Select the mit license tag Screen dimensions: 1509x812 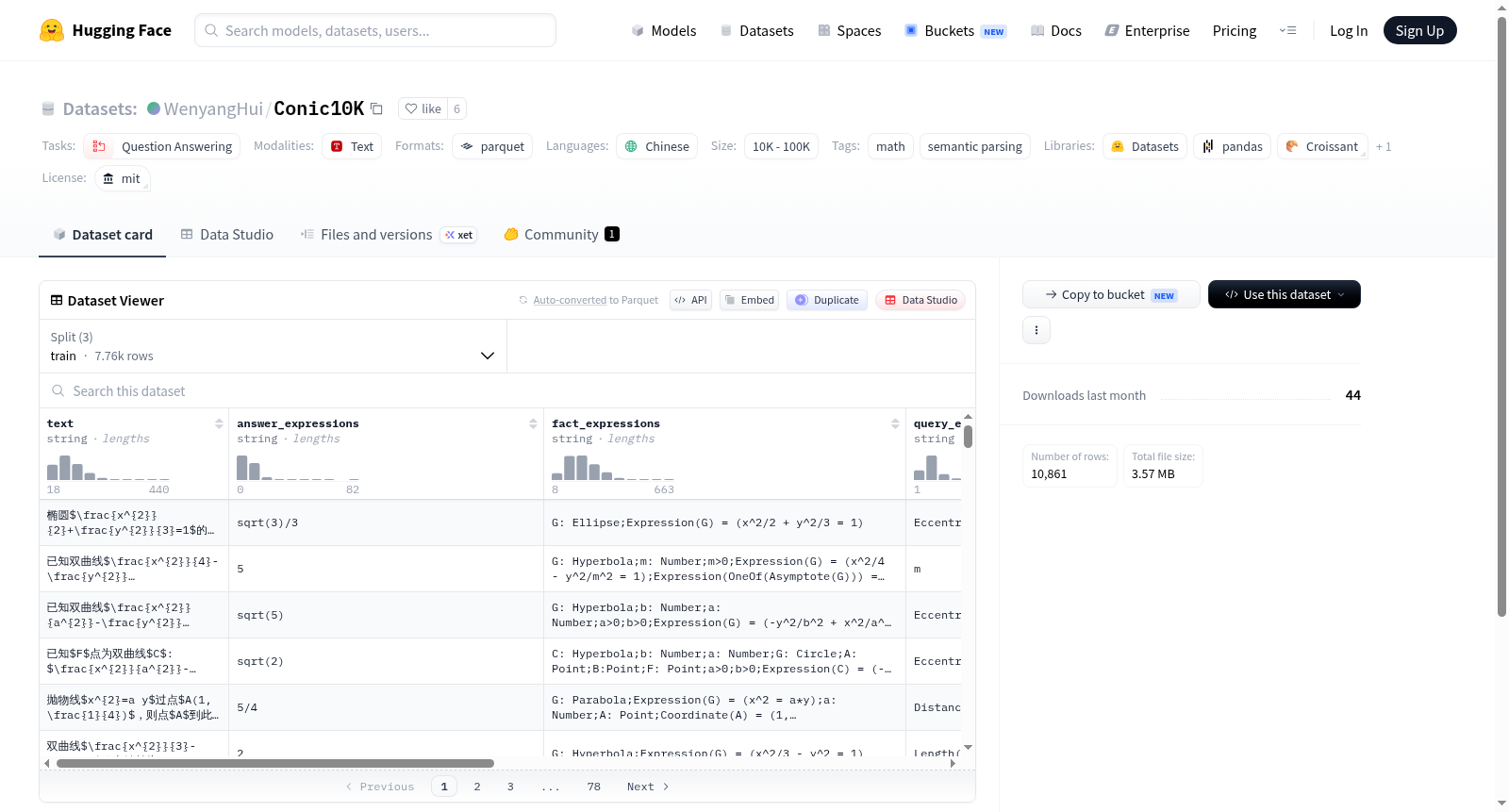[x=123, y=178]
